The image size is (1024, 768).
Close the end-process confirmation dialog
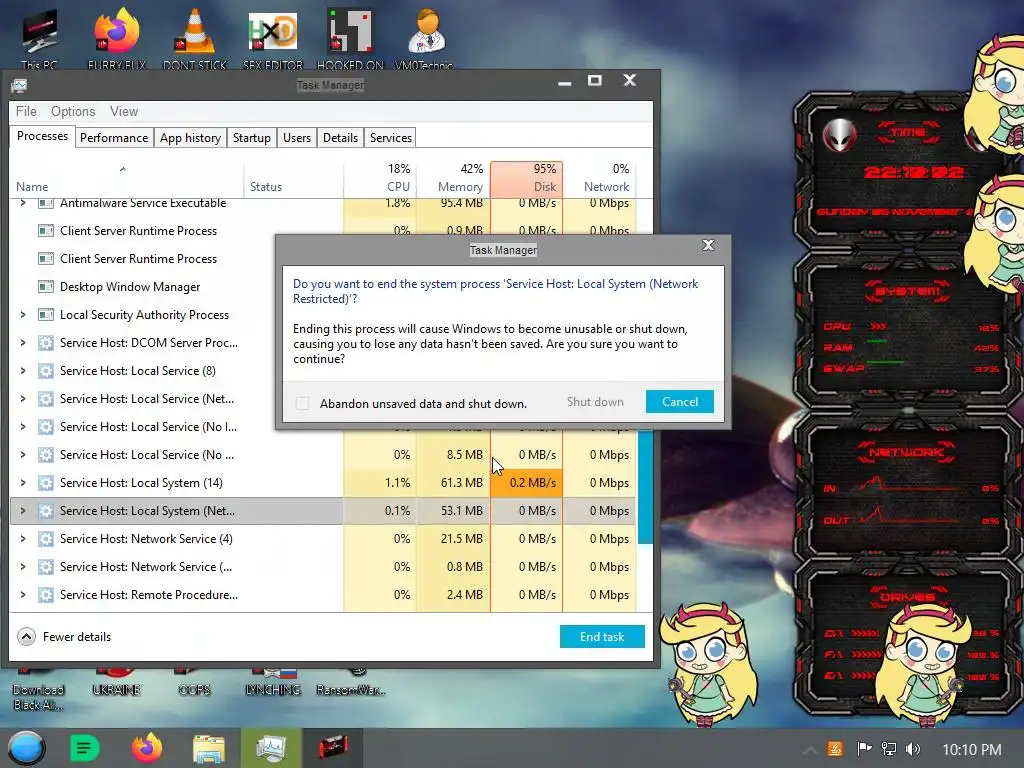click(x=708, y=246)
